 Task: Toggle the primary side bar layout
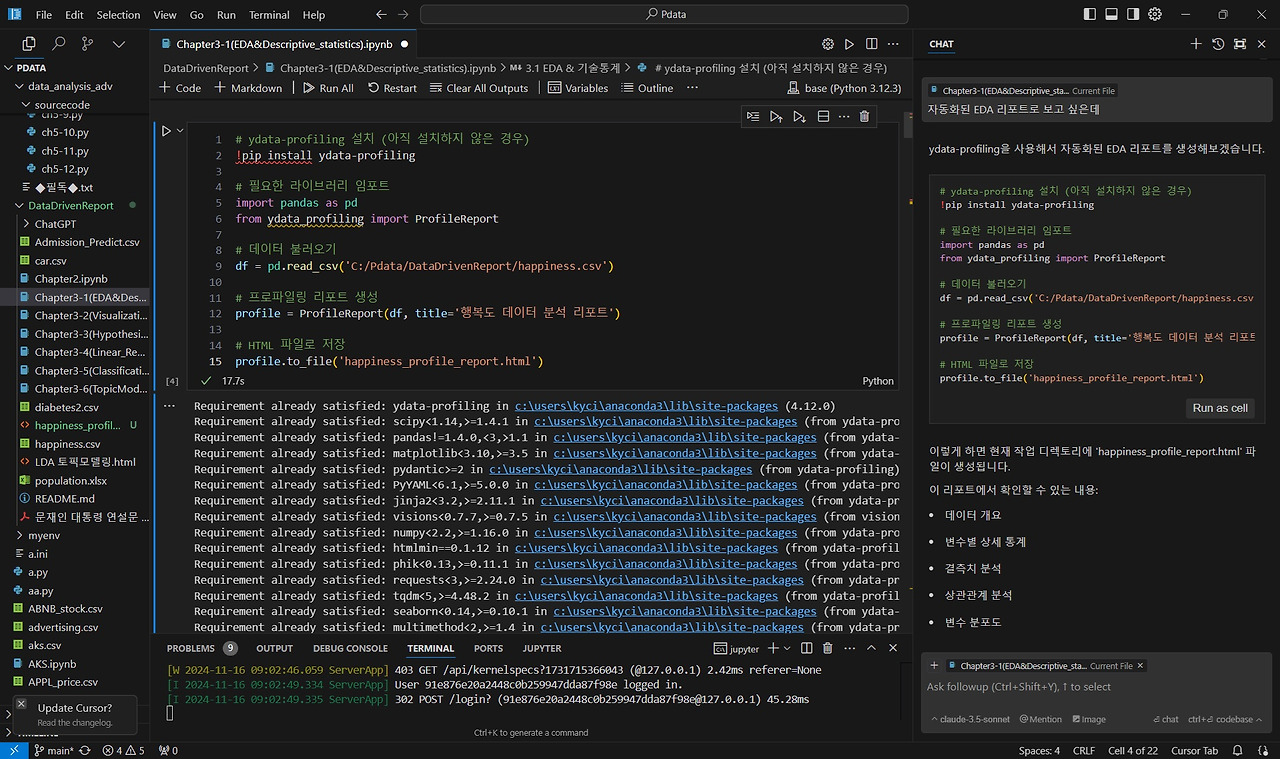(x=1089, y=15)
